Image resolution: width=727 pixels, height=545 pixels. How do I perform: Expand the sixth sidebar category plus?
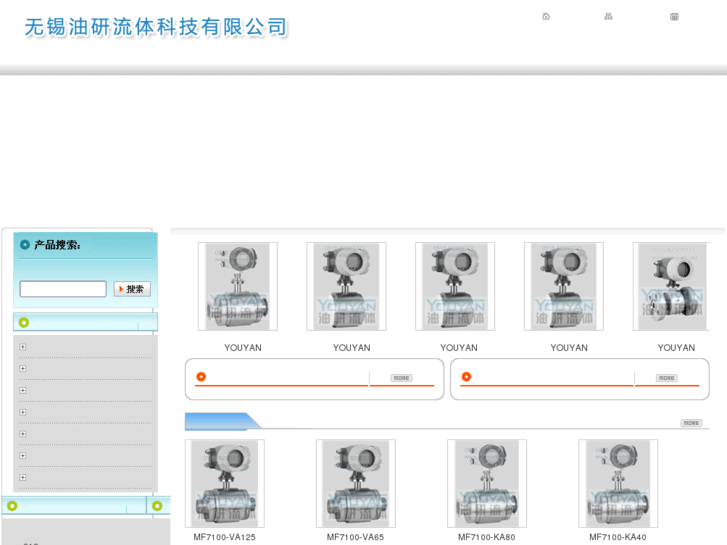click(23, 456)
